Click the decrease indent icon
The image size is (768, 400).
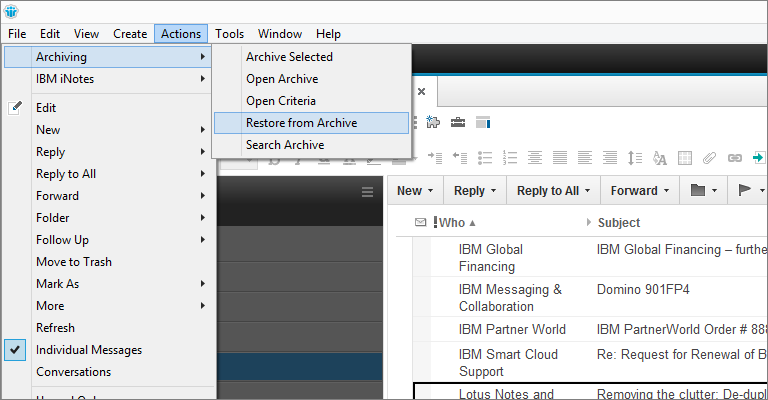tap(460, 158)
